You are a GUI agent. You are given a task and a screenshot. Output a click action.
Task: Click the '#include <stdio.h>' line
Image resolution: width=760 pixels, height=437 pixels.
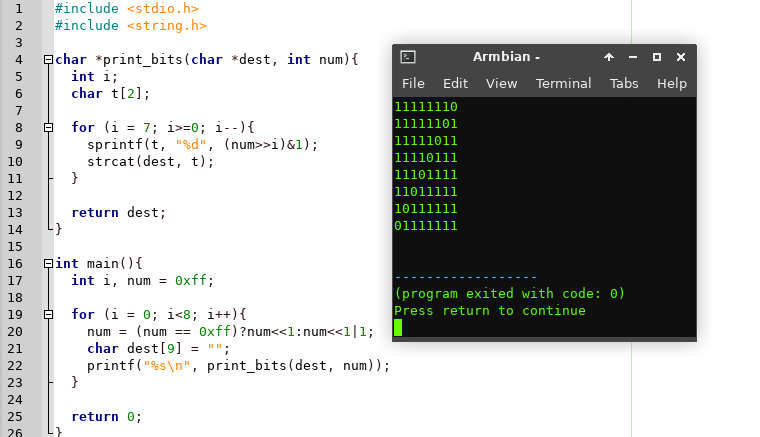pos(127,9)
